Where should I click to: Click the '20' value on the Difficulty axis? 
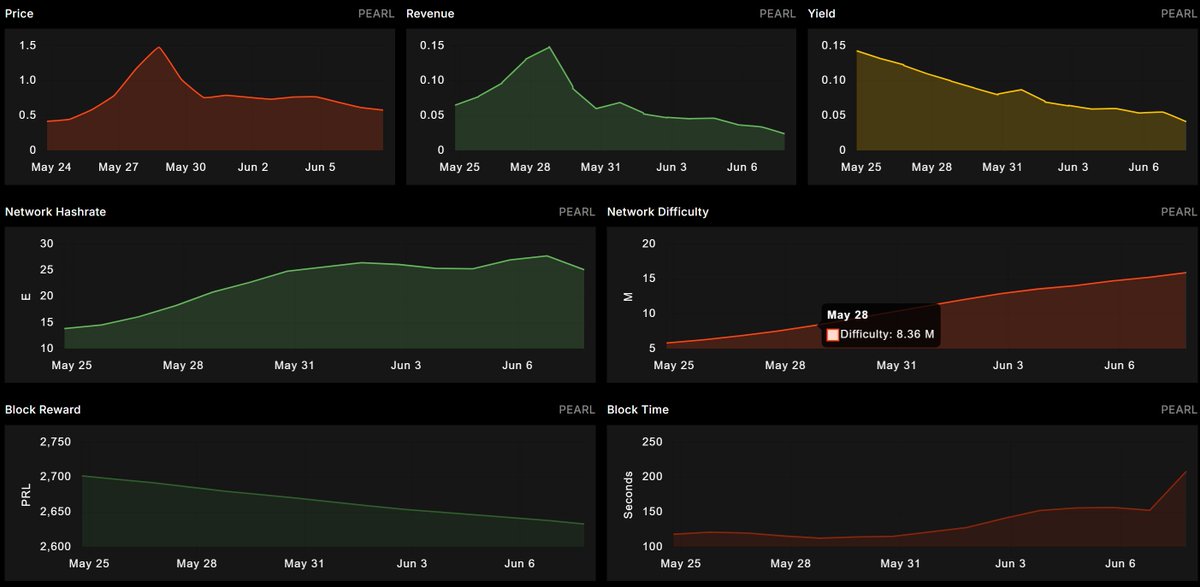click(x=648, y=244)
